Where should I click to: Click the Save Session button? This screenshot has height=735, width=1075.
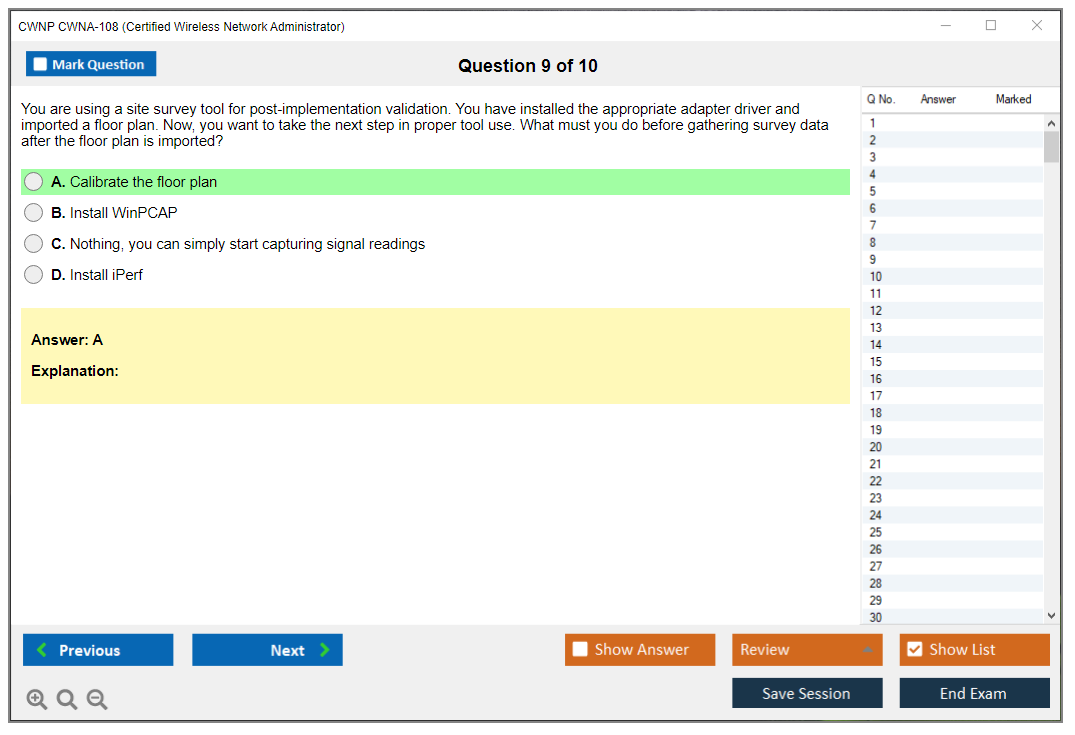click(x=807, y=693)
